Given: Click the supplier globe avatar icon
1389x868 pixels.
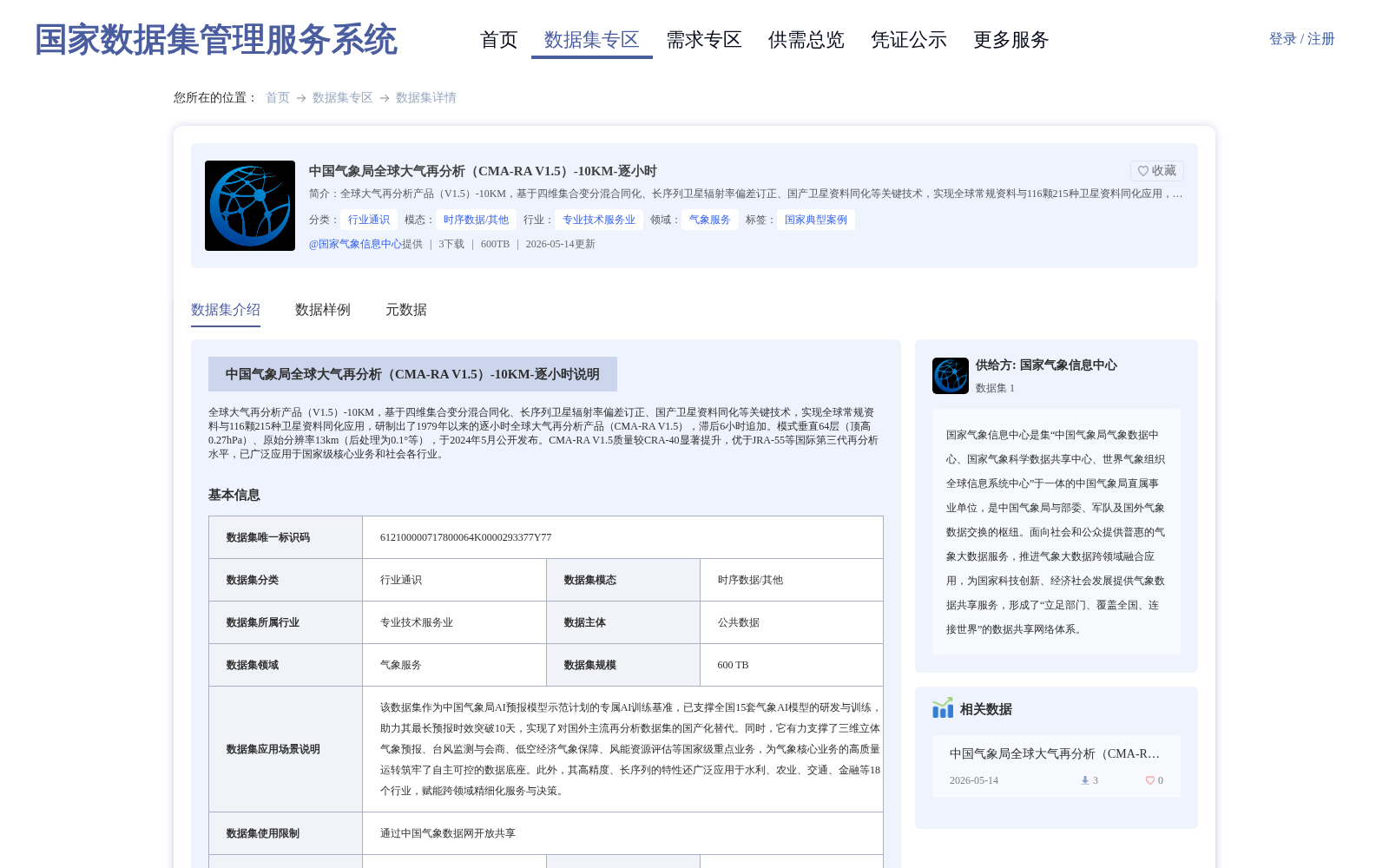Looking at the screenshot, I should pos(951,376).
